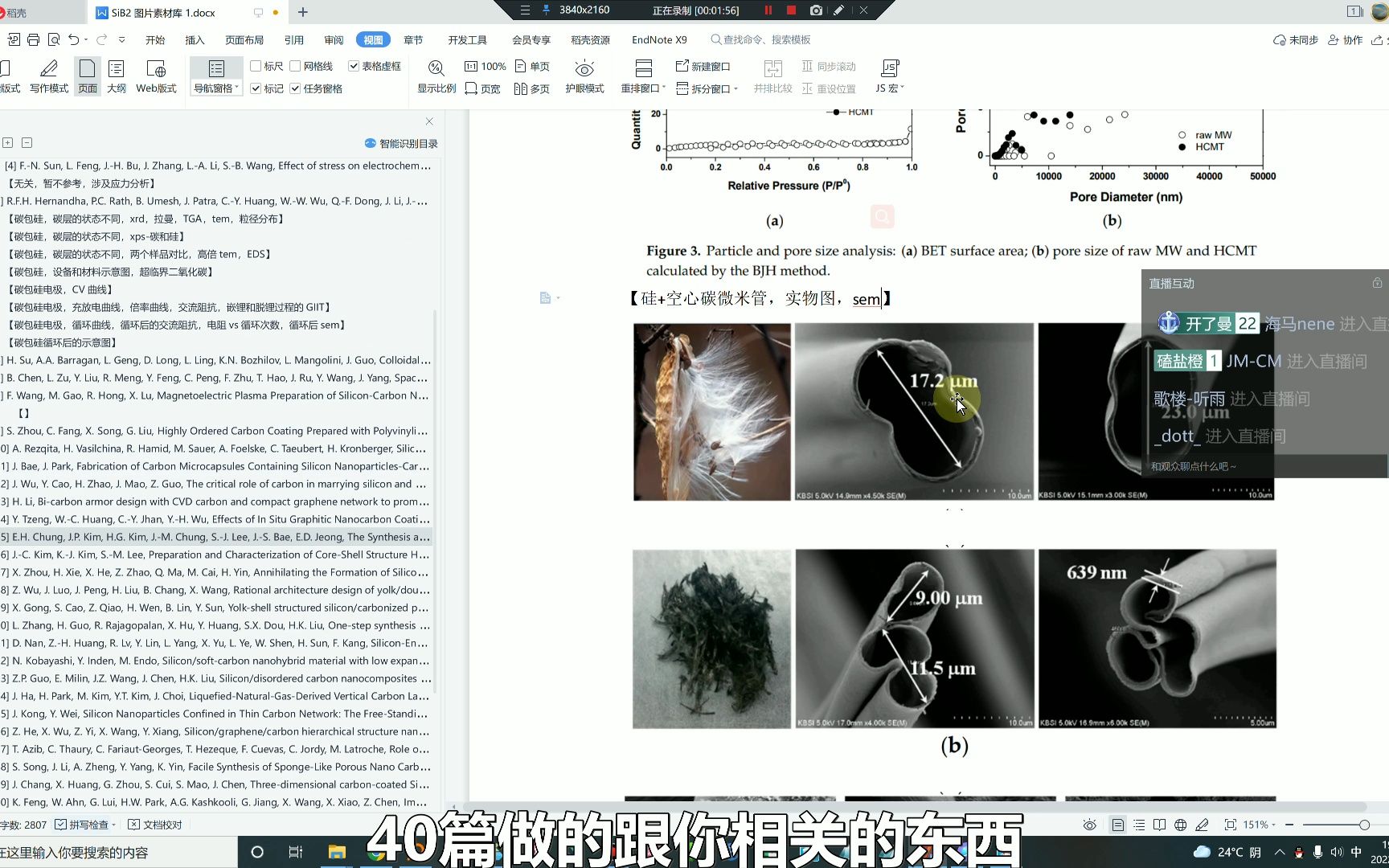Click 文档校对 in status bar
The image size is (1389, 868).
click(x=155, y=825)
